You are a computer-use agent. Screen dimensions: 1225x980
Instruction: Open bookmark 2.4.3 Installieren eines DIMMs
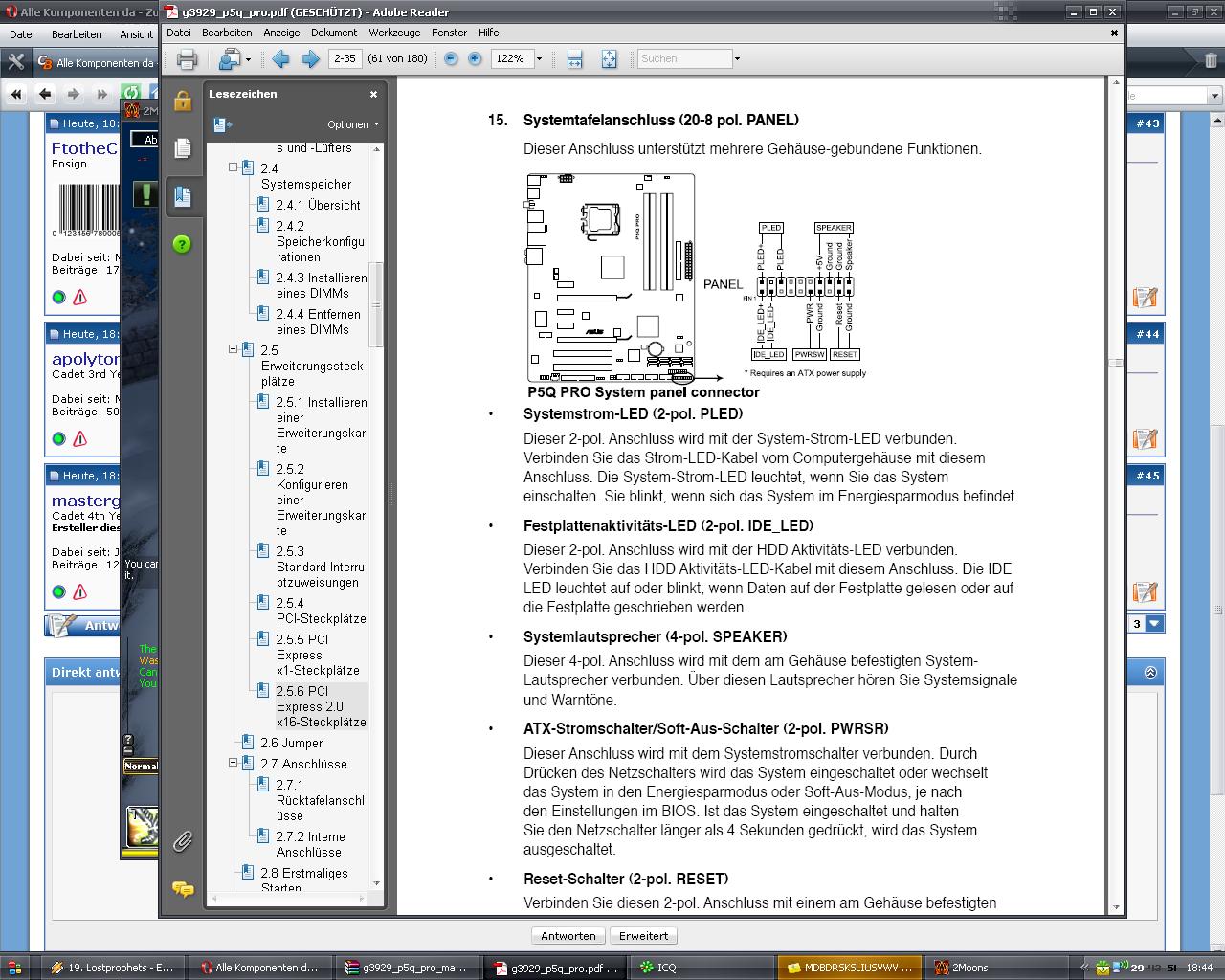coord(321,285)
